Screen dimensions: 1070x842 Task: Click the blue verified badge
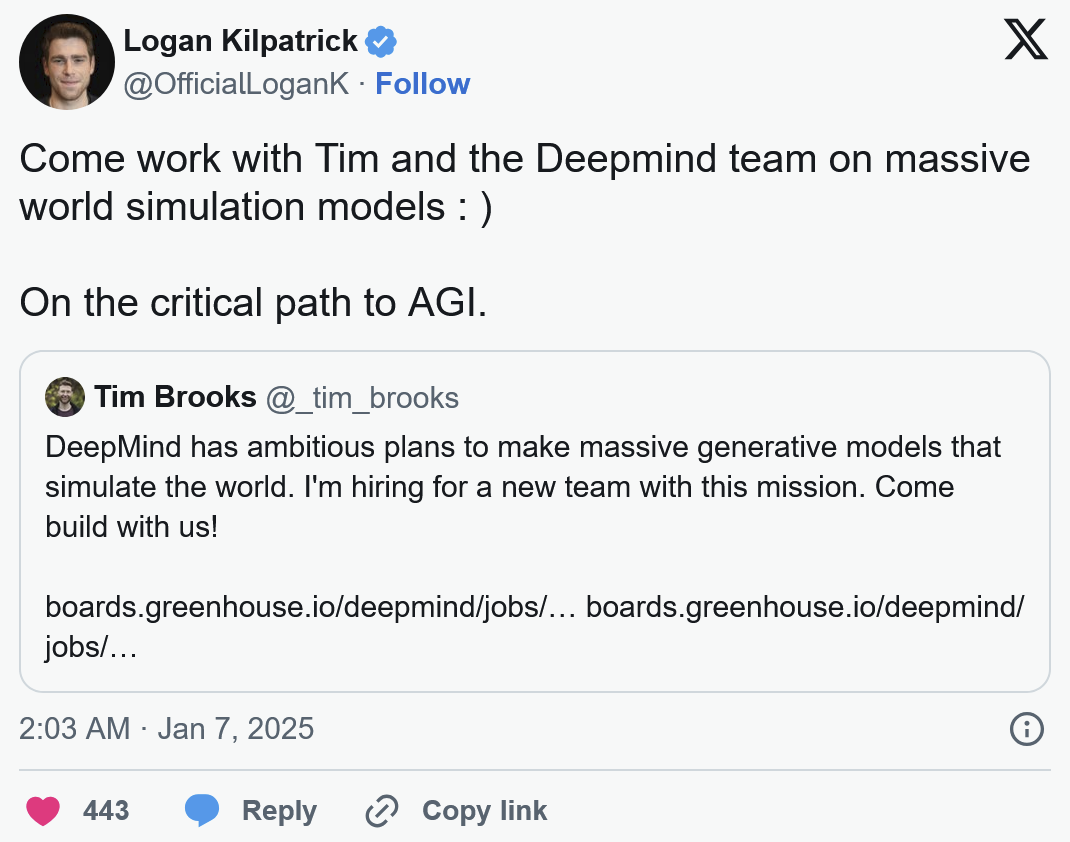click(x=381, y=42)
